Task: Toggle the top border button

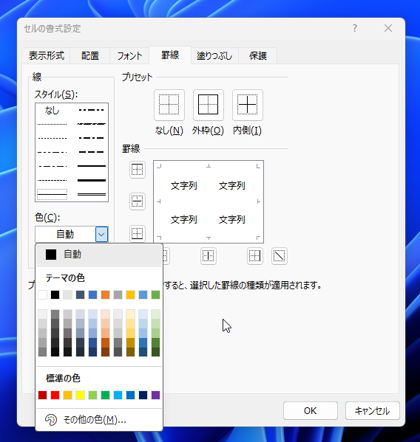Action: 137,170
